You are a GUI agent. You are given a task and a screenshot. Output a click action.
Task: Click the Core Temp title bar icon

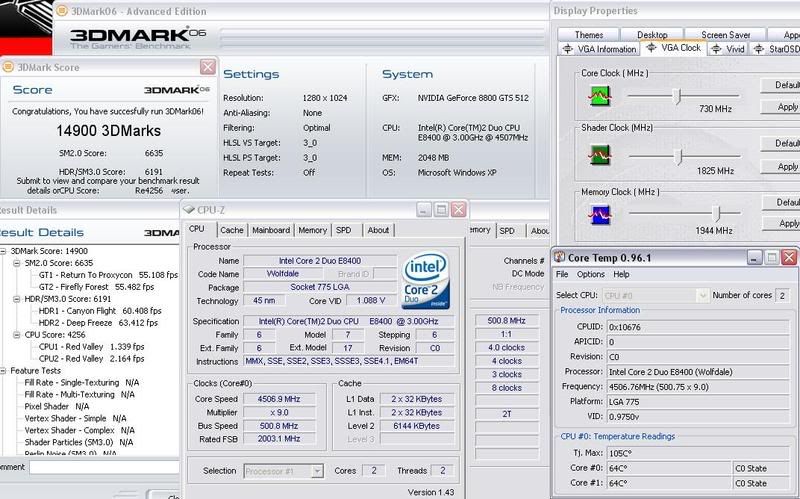(561, 257)
